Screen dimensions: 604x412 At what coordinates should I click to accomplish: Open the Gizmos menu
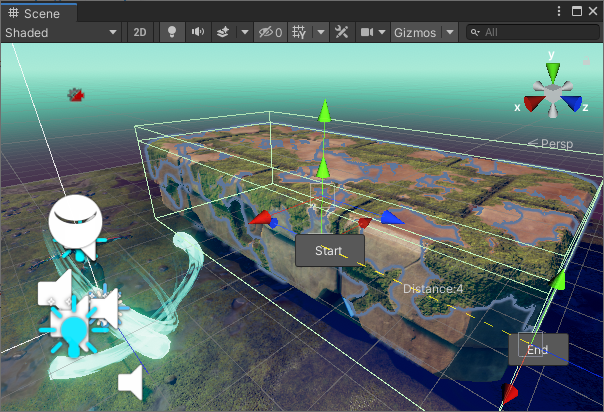pyautogui.click(x=415, y=32)
